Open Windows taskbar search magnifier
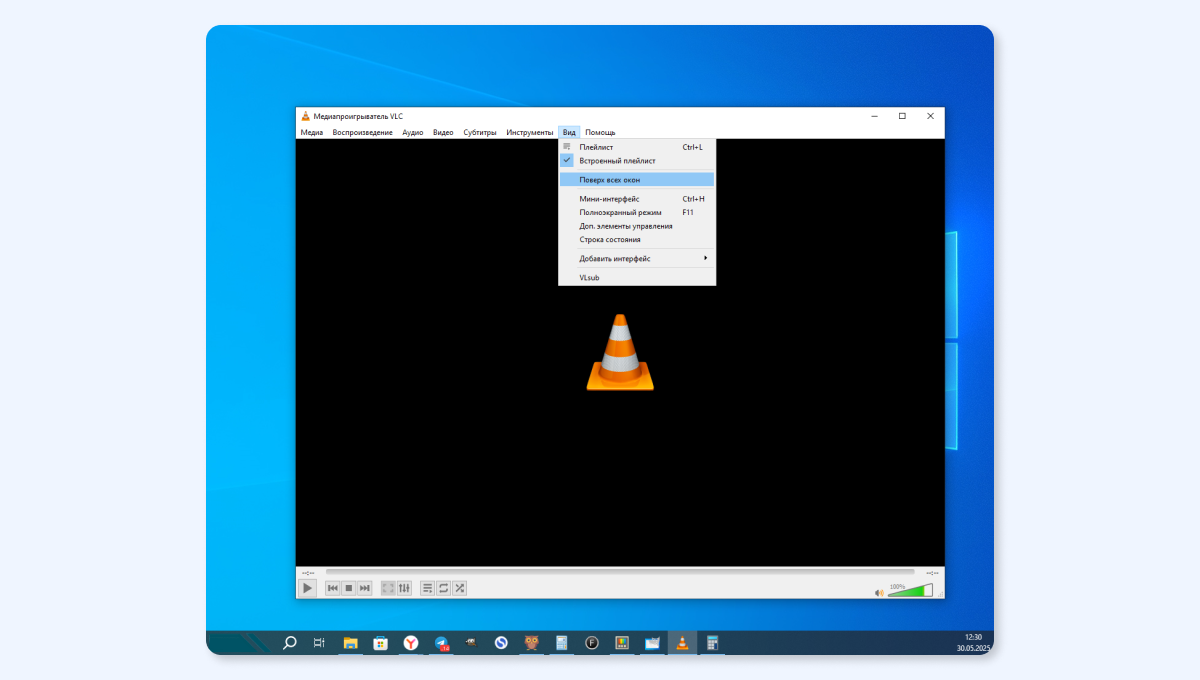Screen dimensions: 1200x680 [290, 643]
